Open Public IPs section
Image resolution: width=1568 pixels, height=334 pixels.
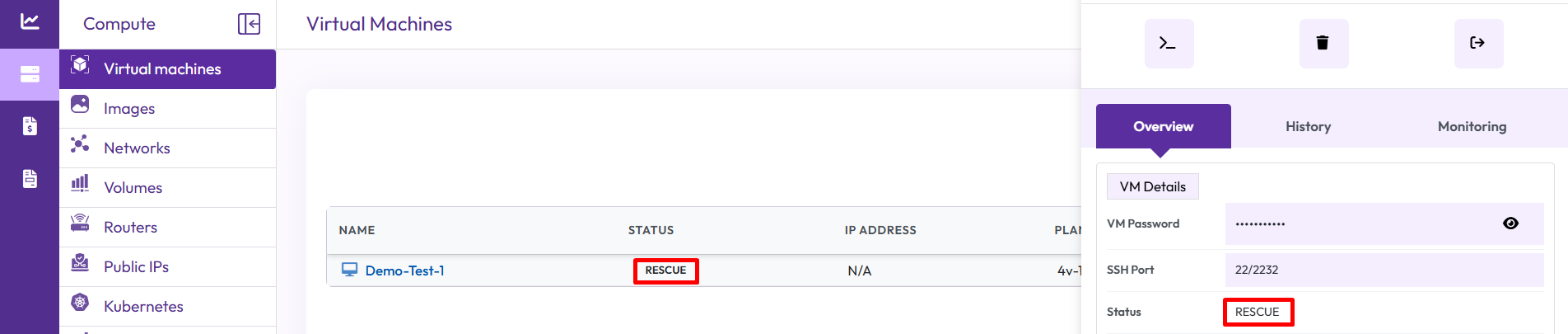136,267
